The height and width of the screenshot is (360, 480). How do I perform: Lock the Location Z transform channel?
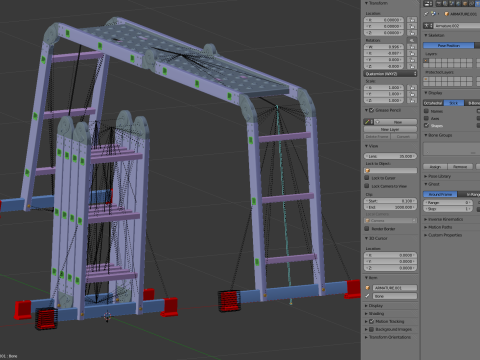click(412, 33)
